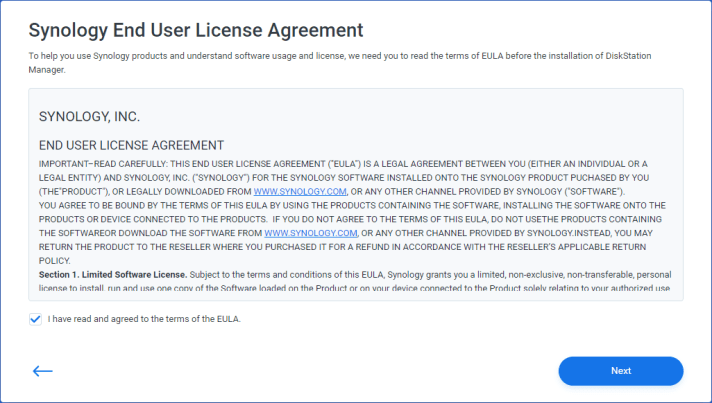
Task: Click the Next button
Action: coord(620,371)
